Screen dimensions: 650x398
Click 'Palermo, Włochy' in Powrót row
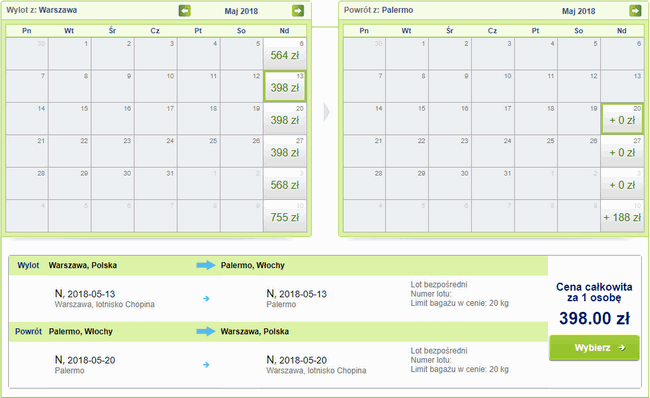pos(81,332)
